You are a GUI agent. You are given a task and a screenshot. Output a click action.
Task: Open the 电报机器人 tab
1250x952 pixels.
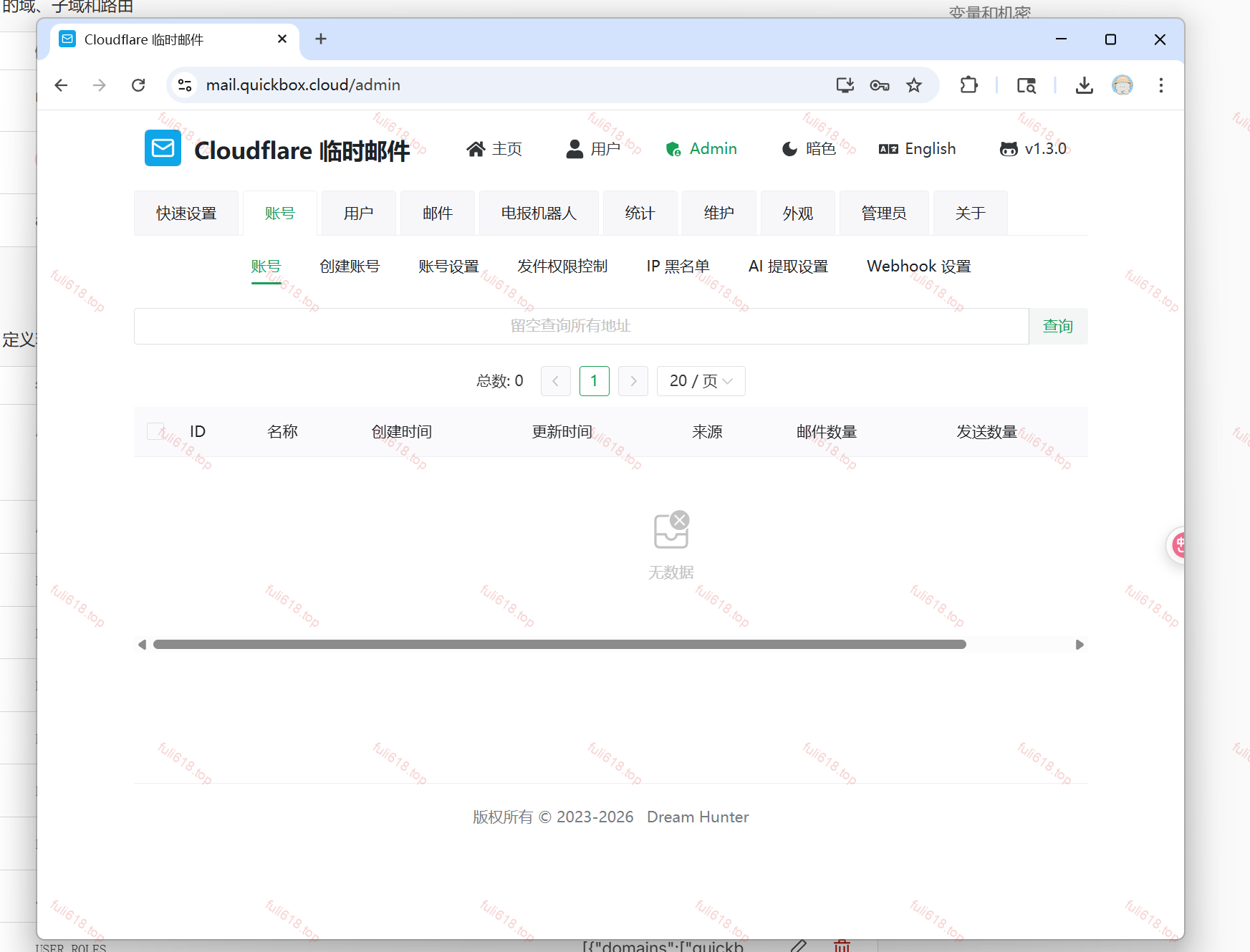pyautogui.click(x=539, y=213)
